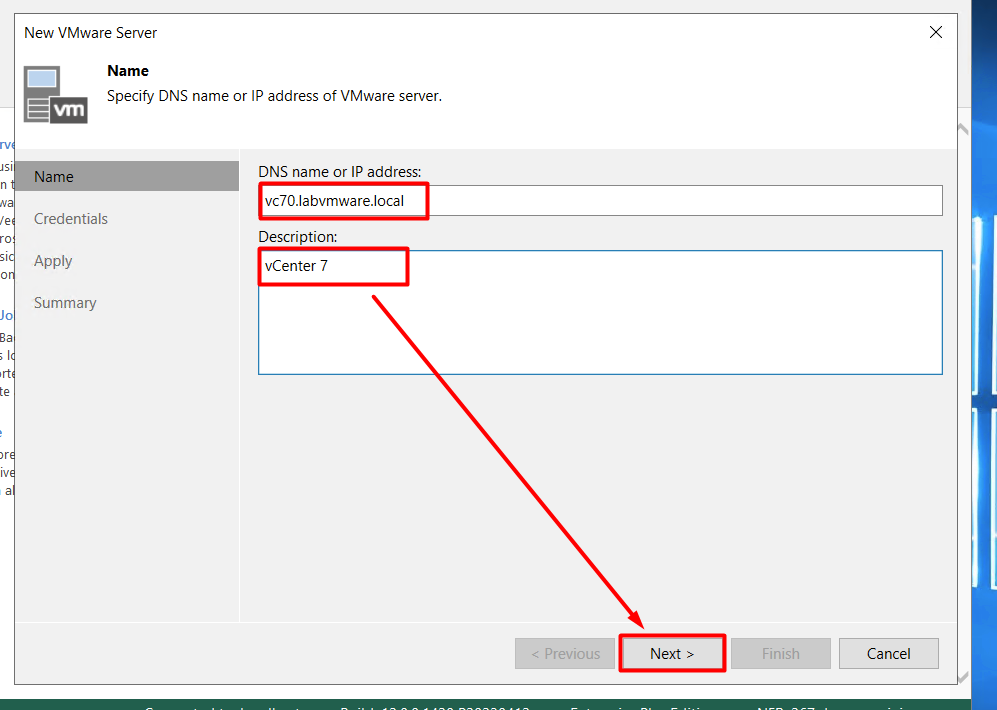Click the disabled Finish button

781,653
